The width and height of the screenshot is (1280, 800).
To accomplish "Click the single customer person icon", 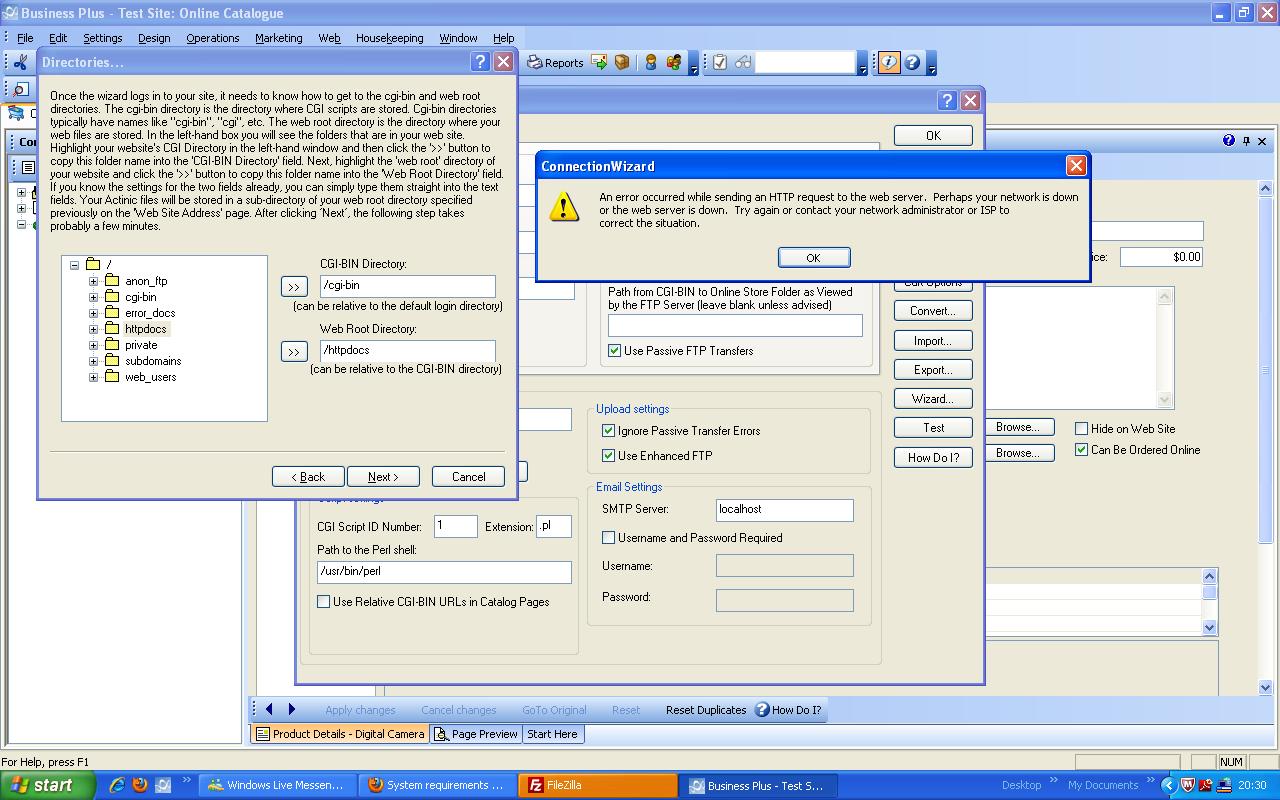I will pos(651,63).
